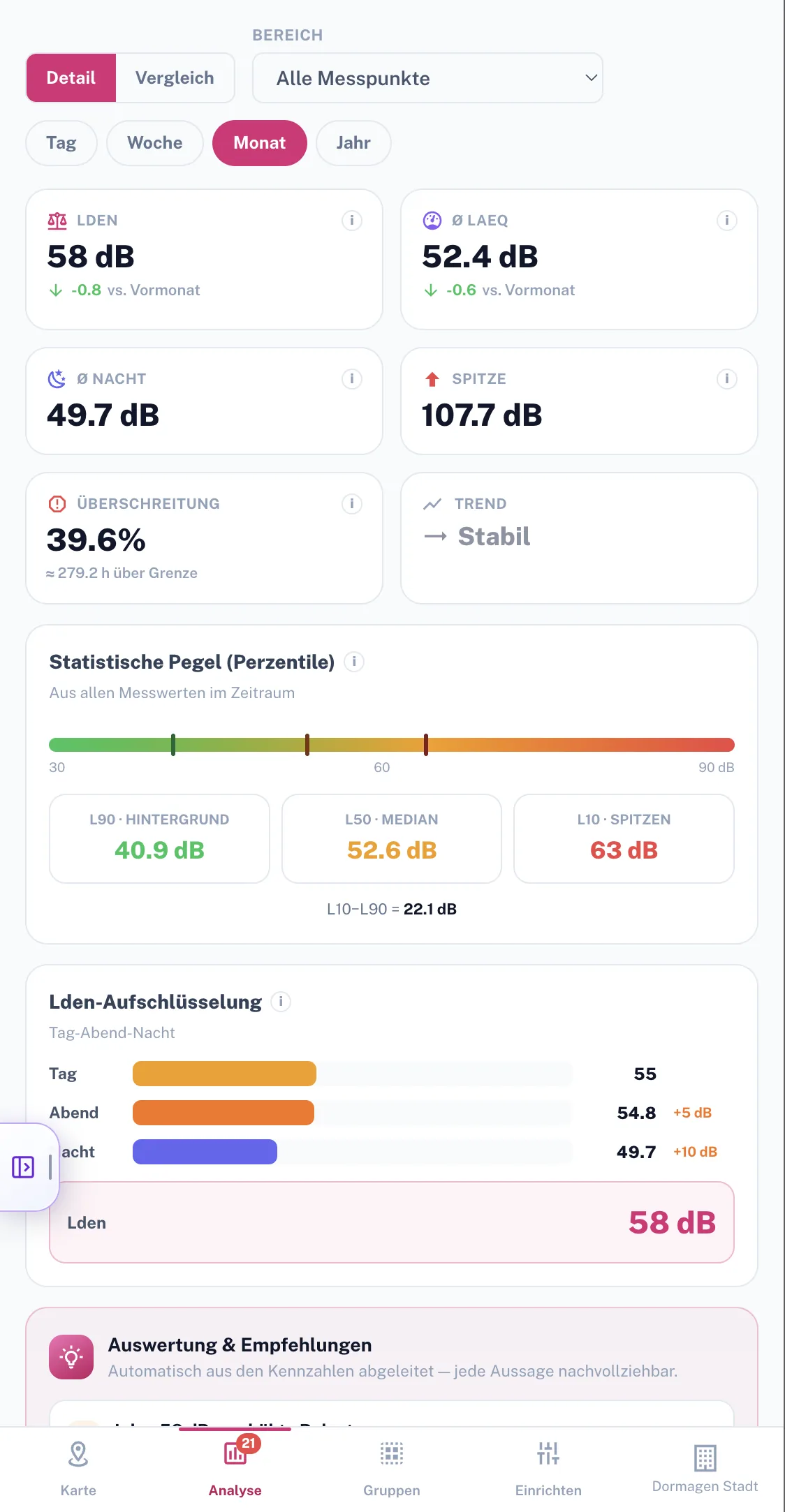Click the side panel drag handle bar
This screenshot has height=1512, width=785.
coord(50,1166)
